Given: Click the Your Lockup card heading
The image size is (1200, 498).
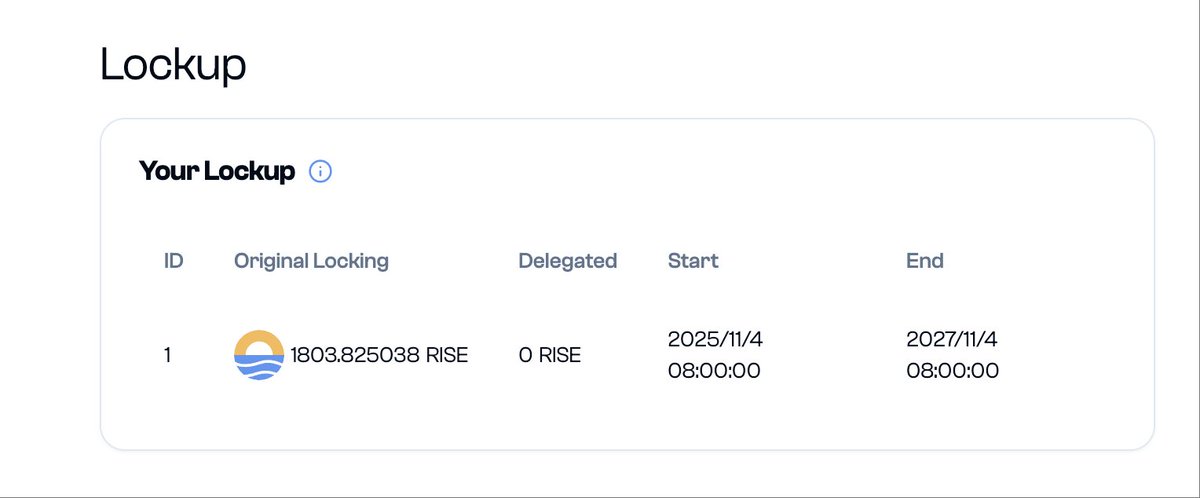Looking at the screenshot, I should [x=217, y=172].
